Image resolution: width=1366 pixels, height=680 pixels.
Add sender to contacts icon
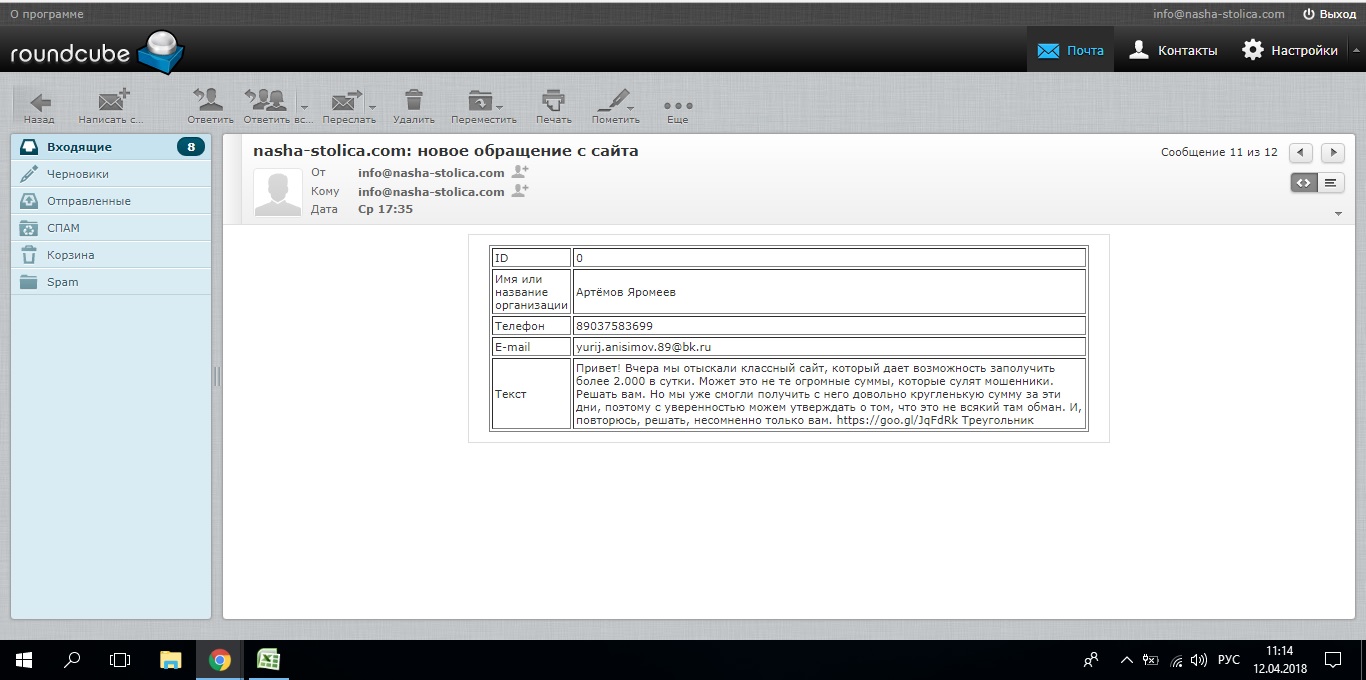coord(520,172)
